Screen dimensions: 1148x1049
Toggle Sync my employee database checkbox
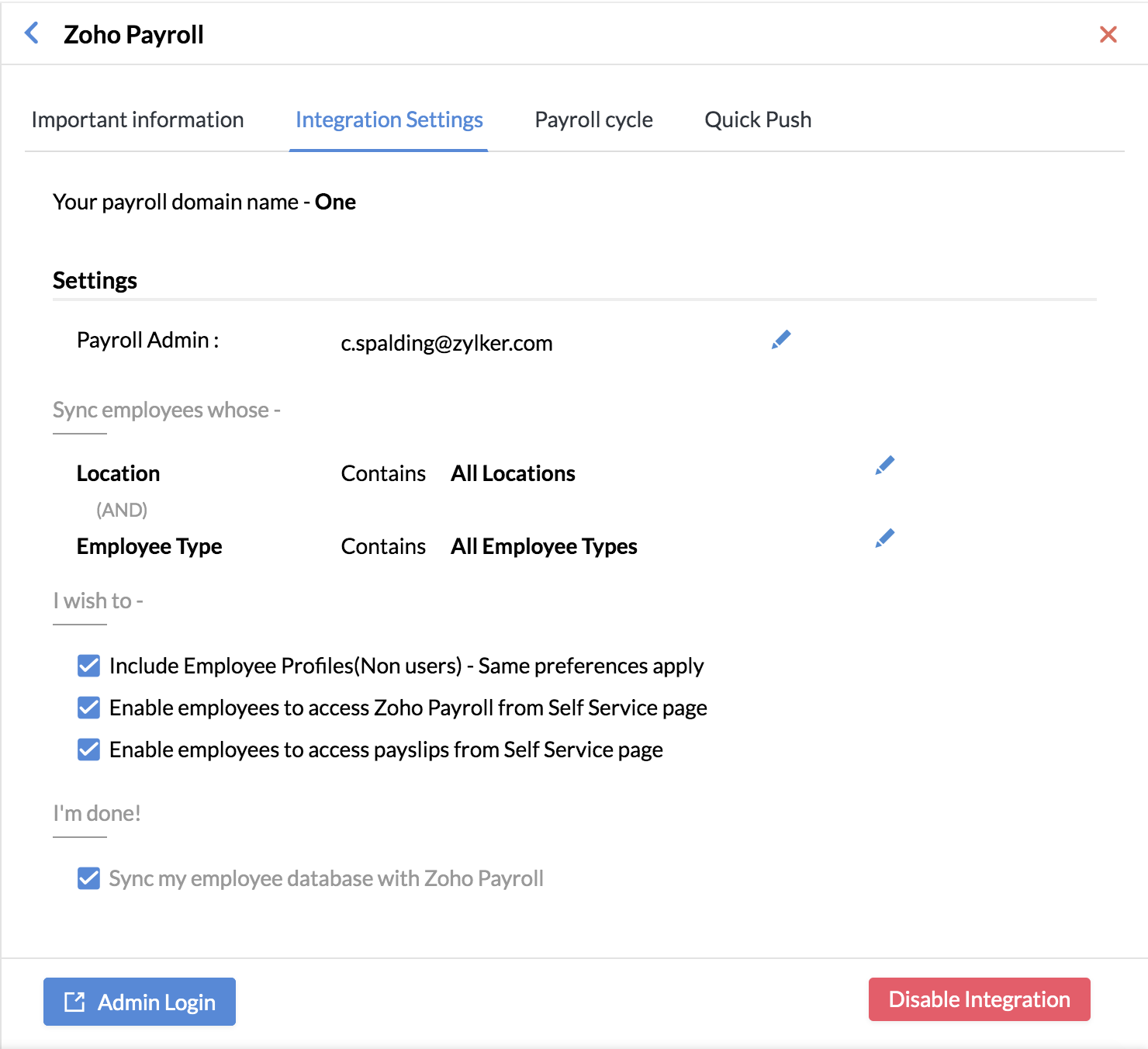click(88, 878)
